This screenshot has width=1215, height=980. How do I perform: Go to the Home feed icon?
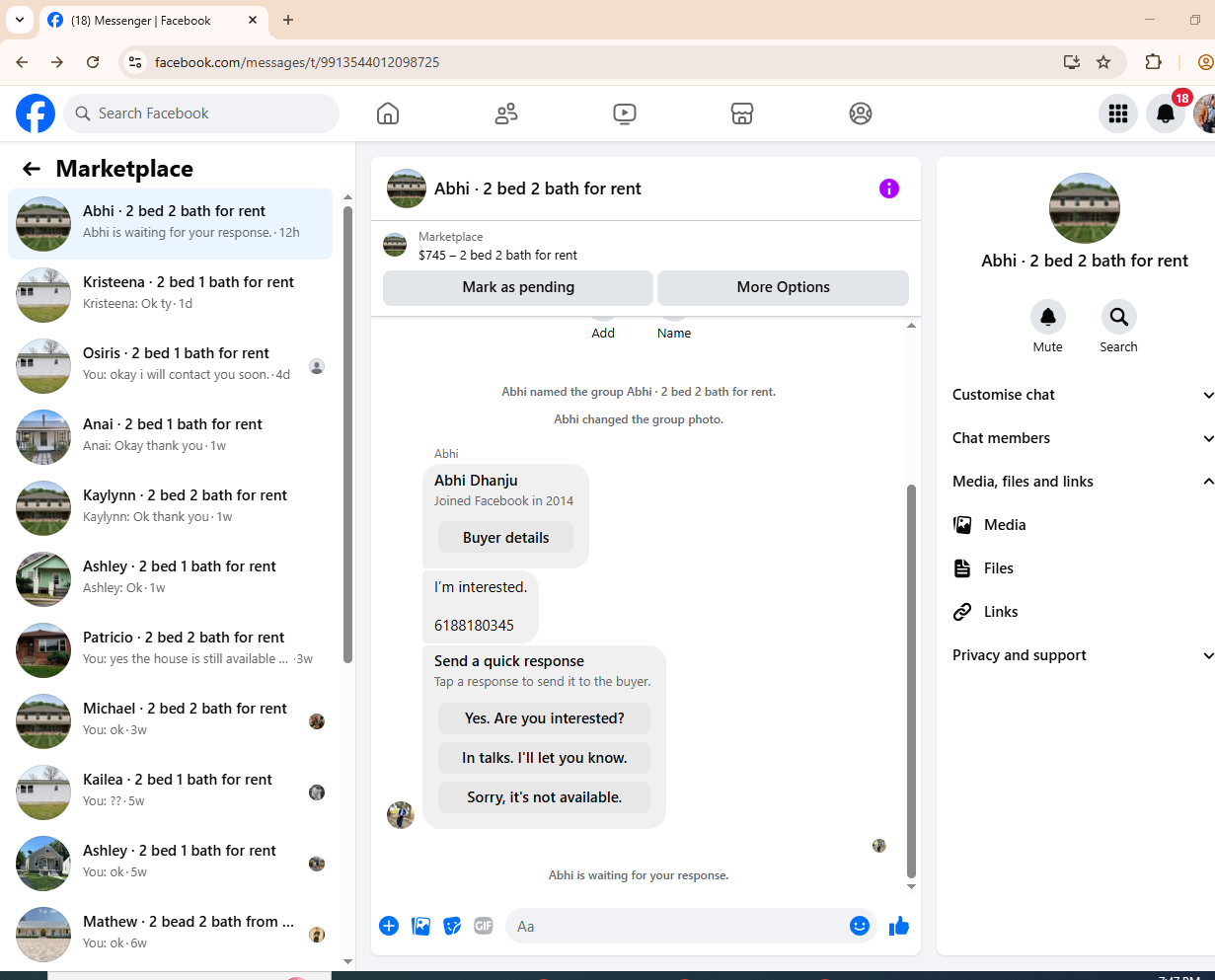click(388, 113)
